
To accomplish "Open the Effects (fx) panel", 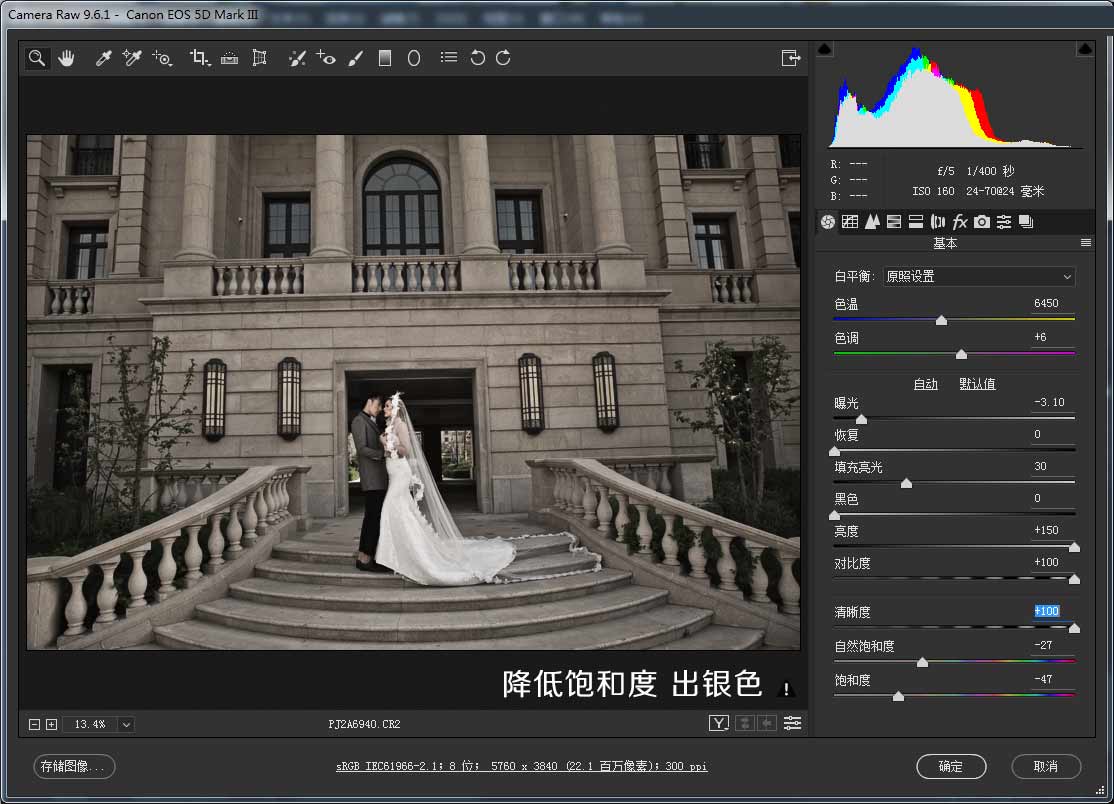I will point(959,222).
